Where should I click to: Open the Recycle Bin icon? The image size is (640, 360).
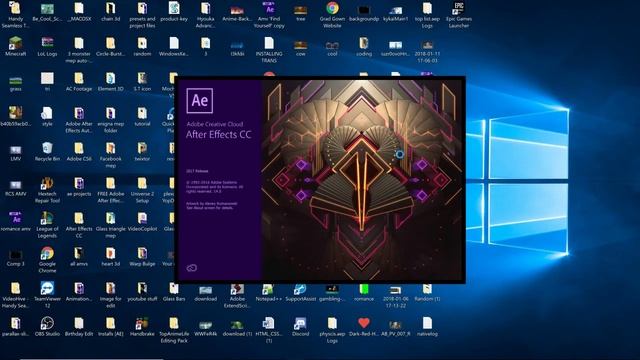click(47, 151)
